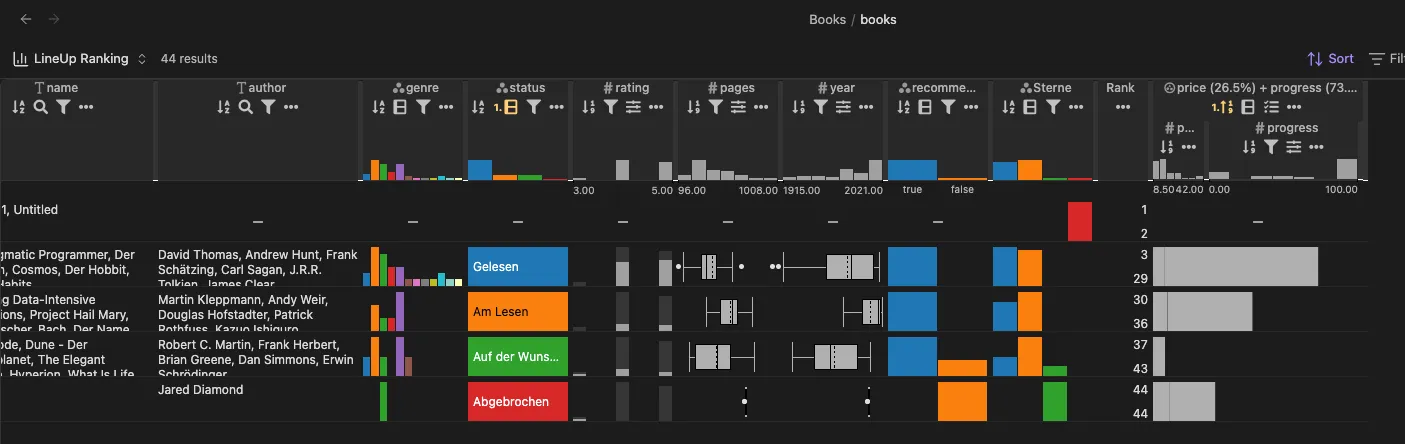Navigate back with the left arrow
The height and width of the screenshot is (444, 1405).
[26, 19]
